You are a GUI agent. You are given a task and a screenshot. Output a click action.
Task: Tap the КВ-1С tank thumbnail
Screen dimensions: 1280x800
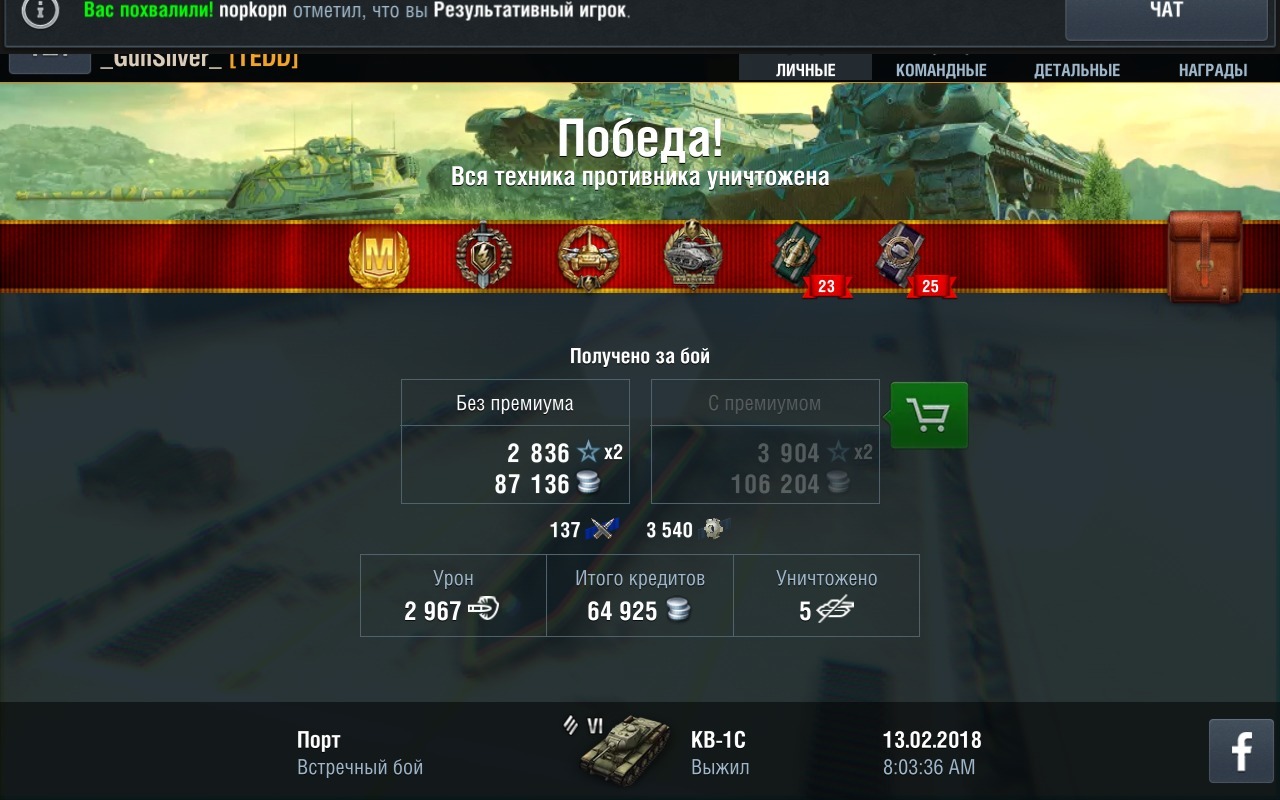625,749
